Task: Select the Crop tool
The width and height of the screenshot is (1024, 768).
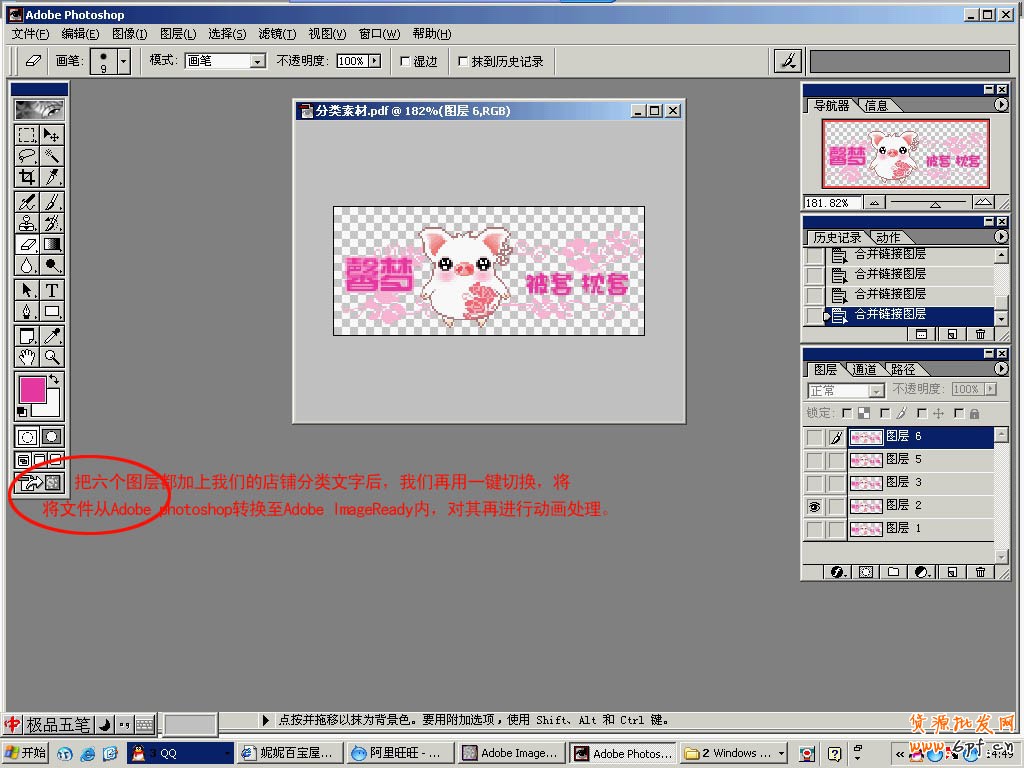Action: tap(27, 177)
